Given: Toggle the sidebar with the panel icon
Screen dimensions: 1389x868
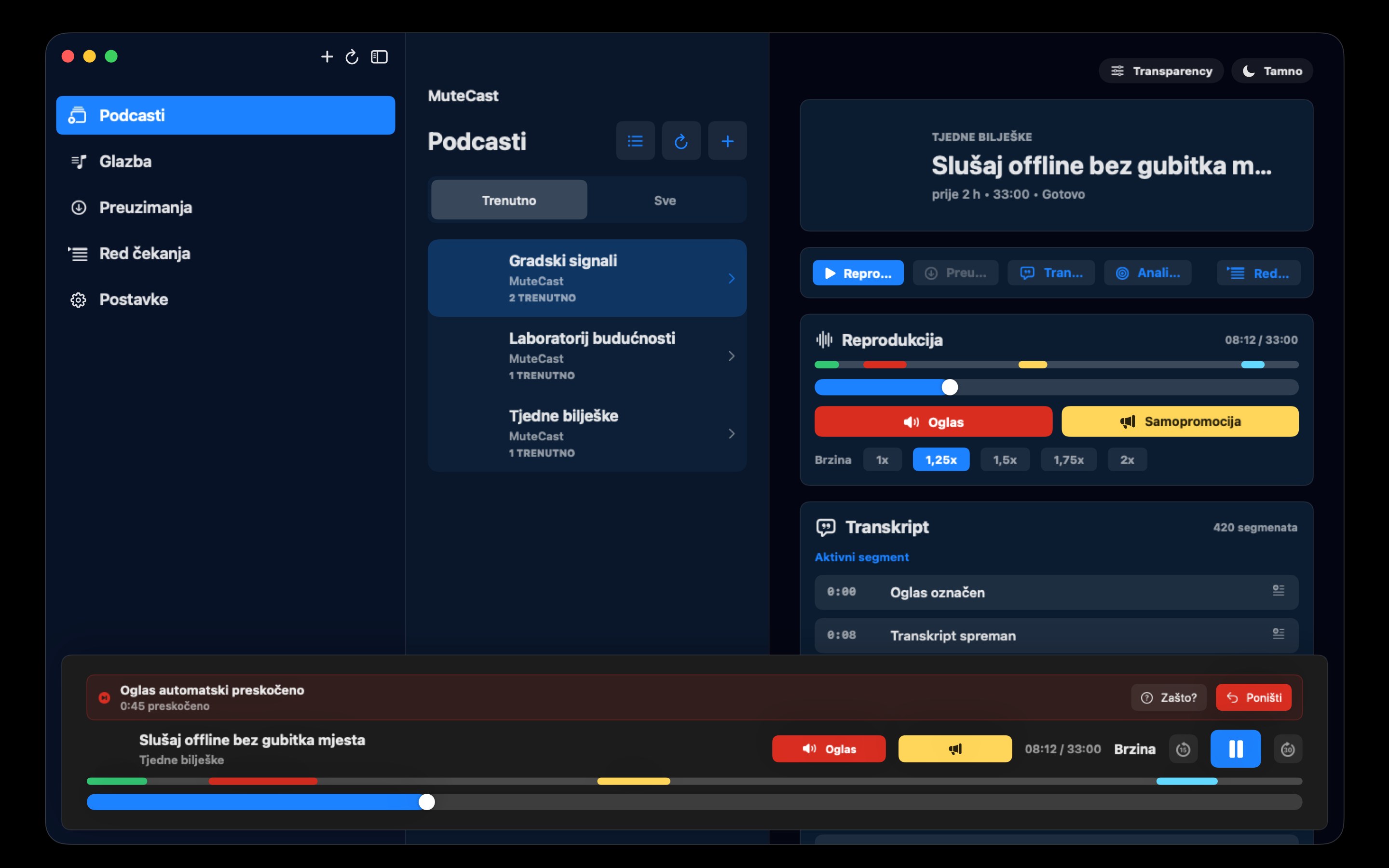Looking at the screenshot, I should (x=380, y=57).
